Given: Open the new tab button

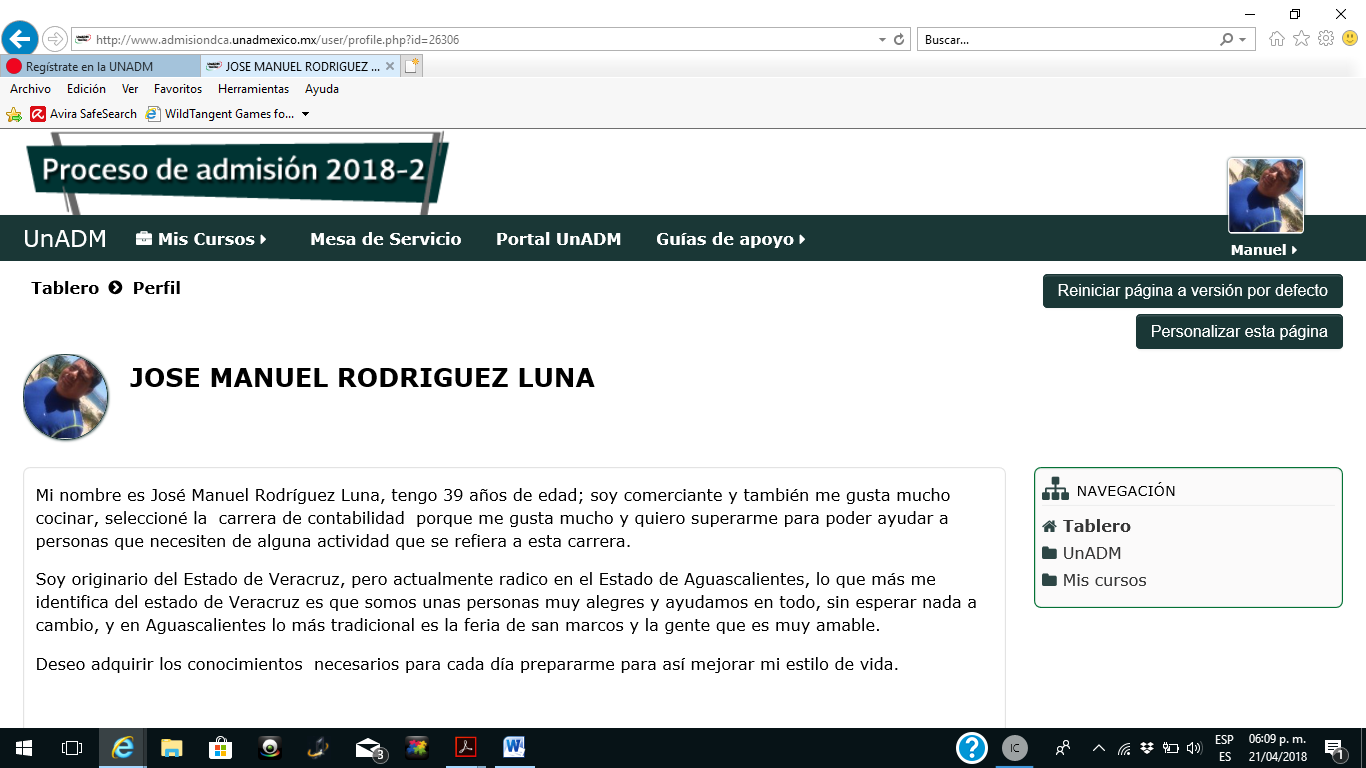Looking at the screenshot, I should 412,66.
